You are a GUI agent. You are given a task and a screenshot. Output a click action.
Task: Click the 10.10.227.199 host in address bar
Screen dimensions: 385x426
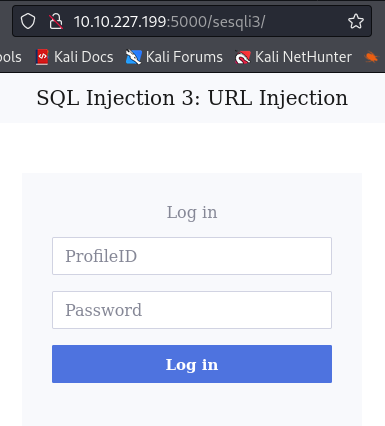click(x=120, y=22)
